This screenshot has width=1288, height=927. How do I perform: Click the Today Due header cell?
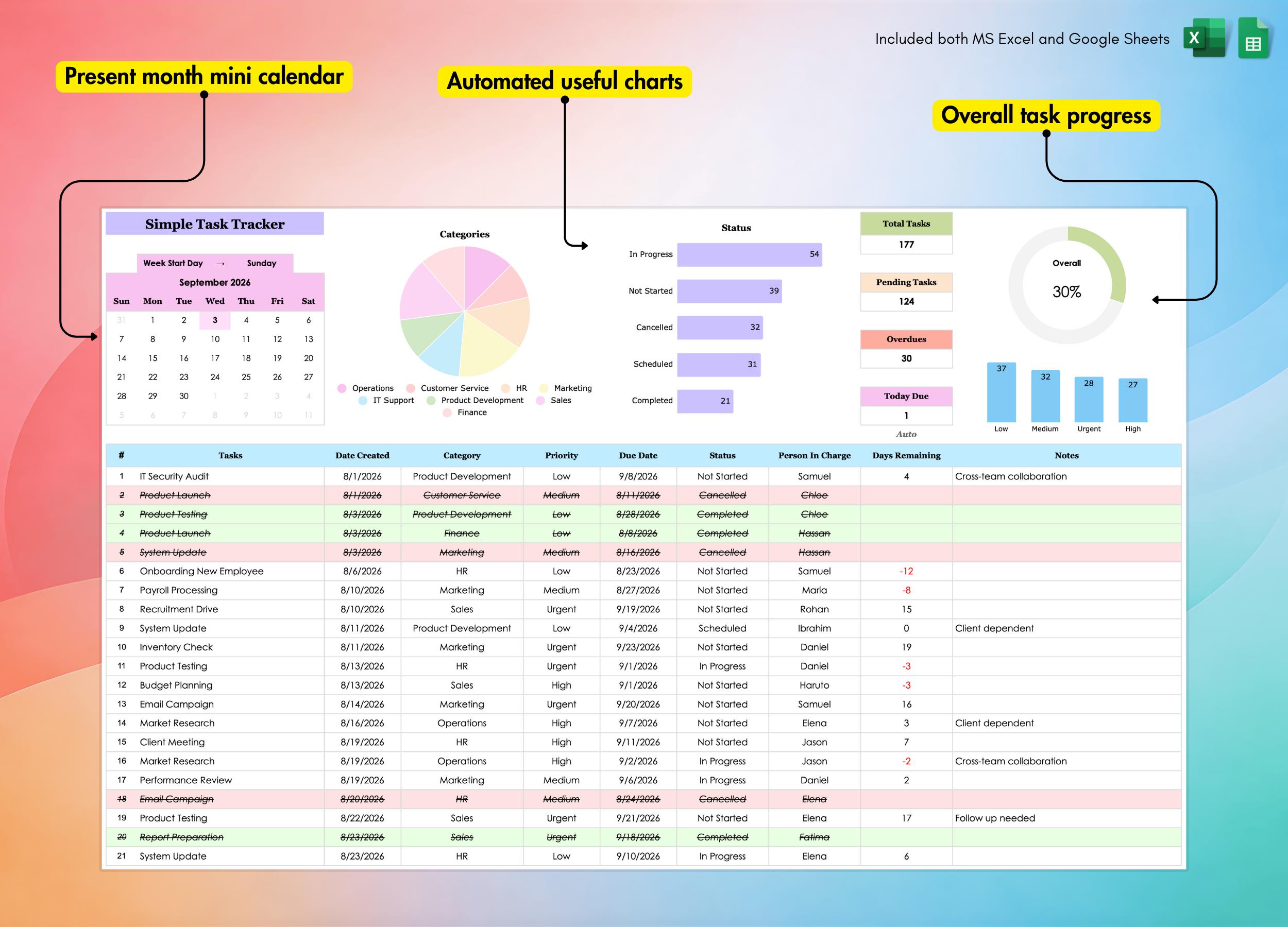pos(906,396)
